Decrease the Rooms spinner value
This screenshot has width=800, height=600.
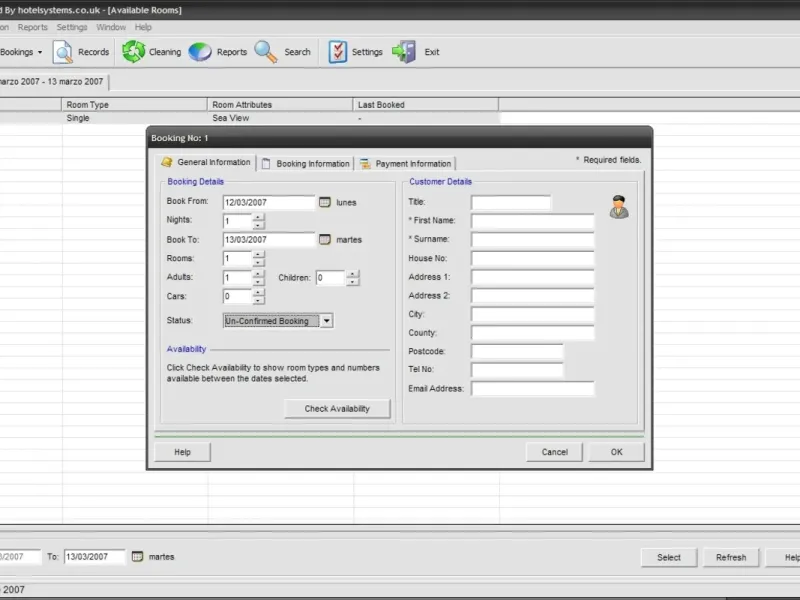pos(258,262)
